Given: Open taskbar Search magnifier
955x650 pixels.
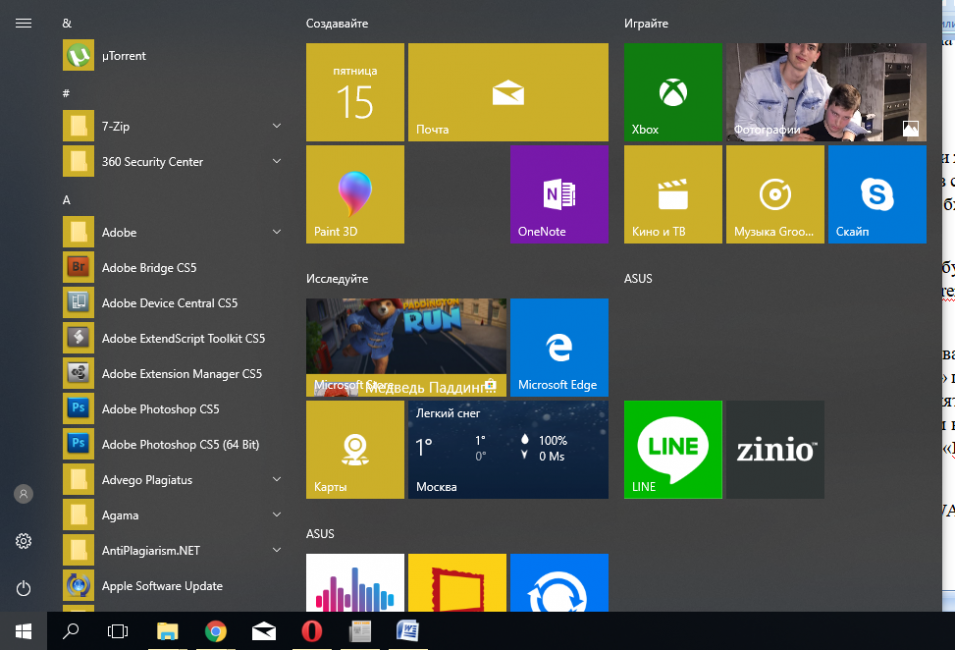Looking at the screenshot, I should [71, 631].
